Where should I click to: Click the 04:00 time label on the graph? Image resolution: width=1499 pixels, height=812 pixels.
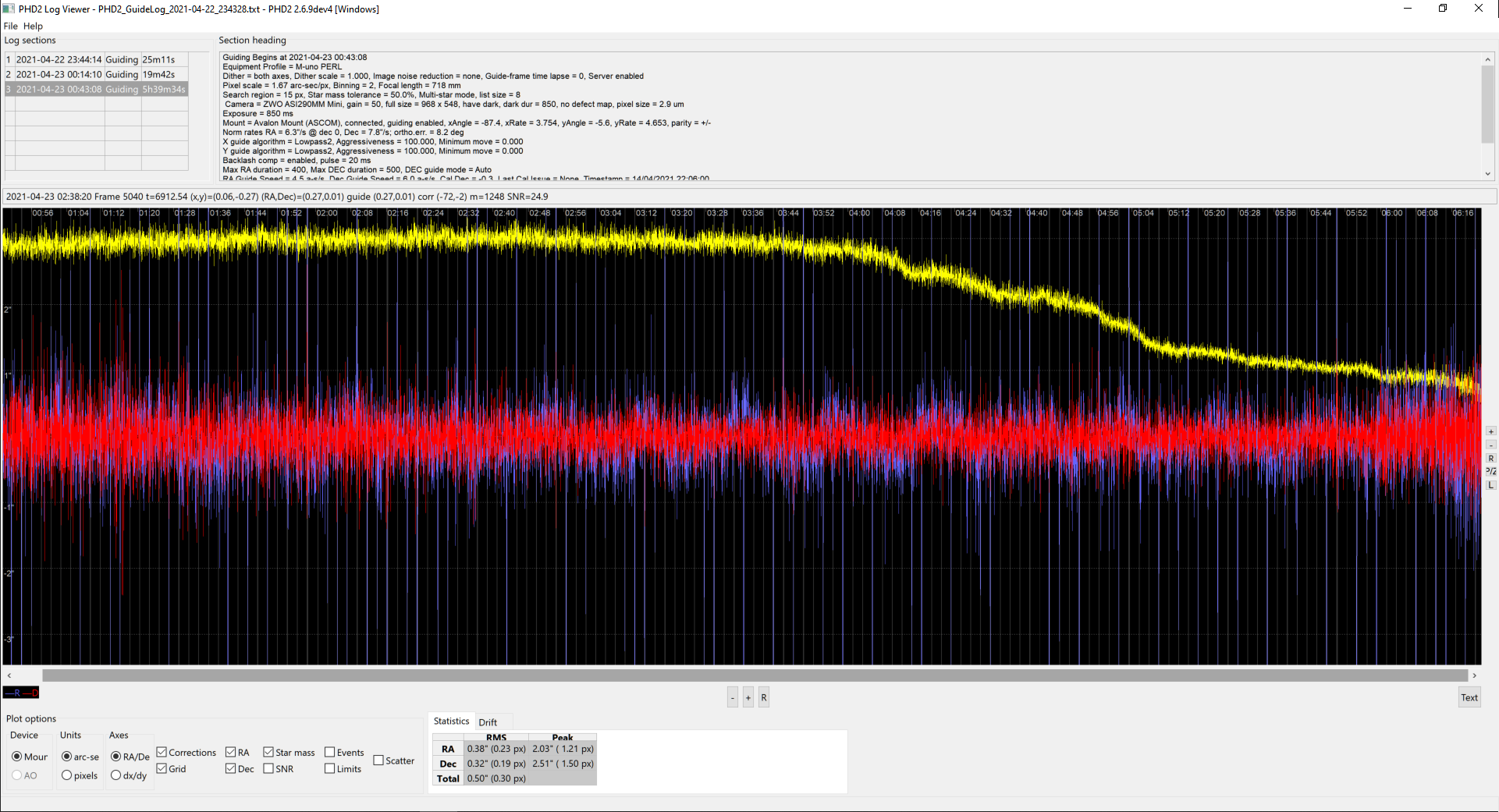(859, 213)
